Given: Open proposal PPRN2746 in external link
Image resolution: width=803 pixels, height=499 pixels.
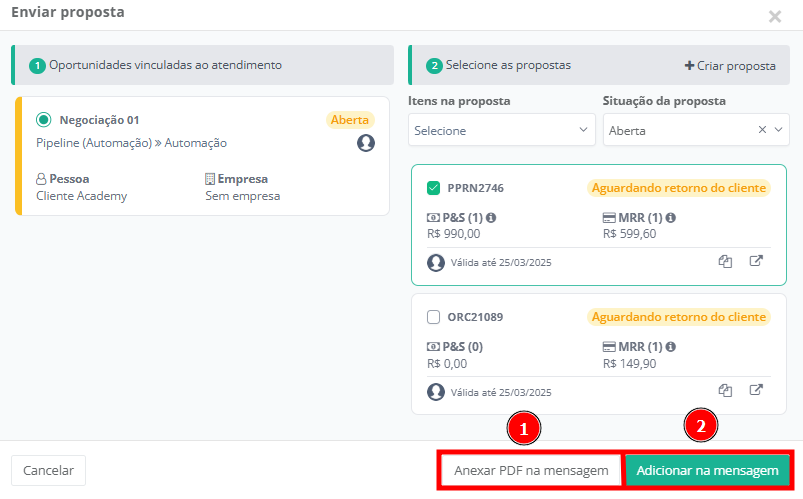Looking at the screenshot, I should tap(757, 262).
